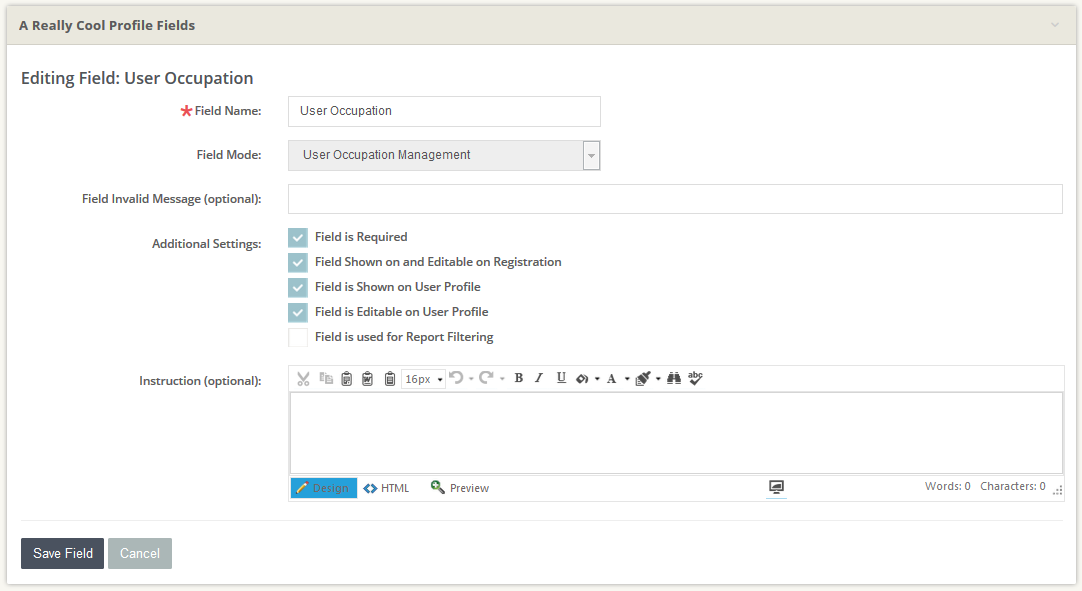Collapse the A Really Cool Profile Fields panel
Image resolution: width=1082 pixels, height=591 pixels.
(1055, 25)
